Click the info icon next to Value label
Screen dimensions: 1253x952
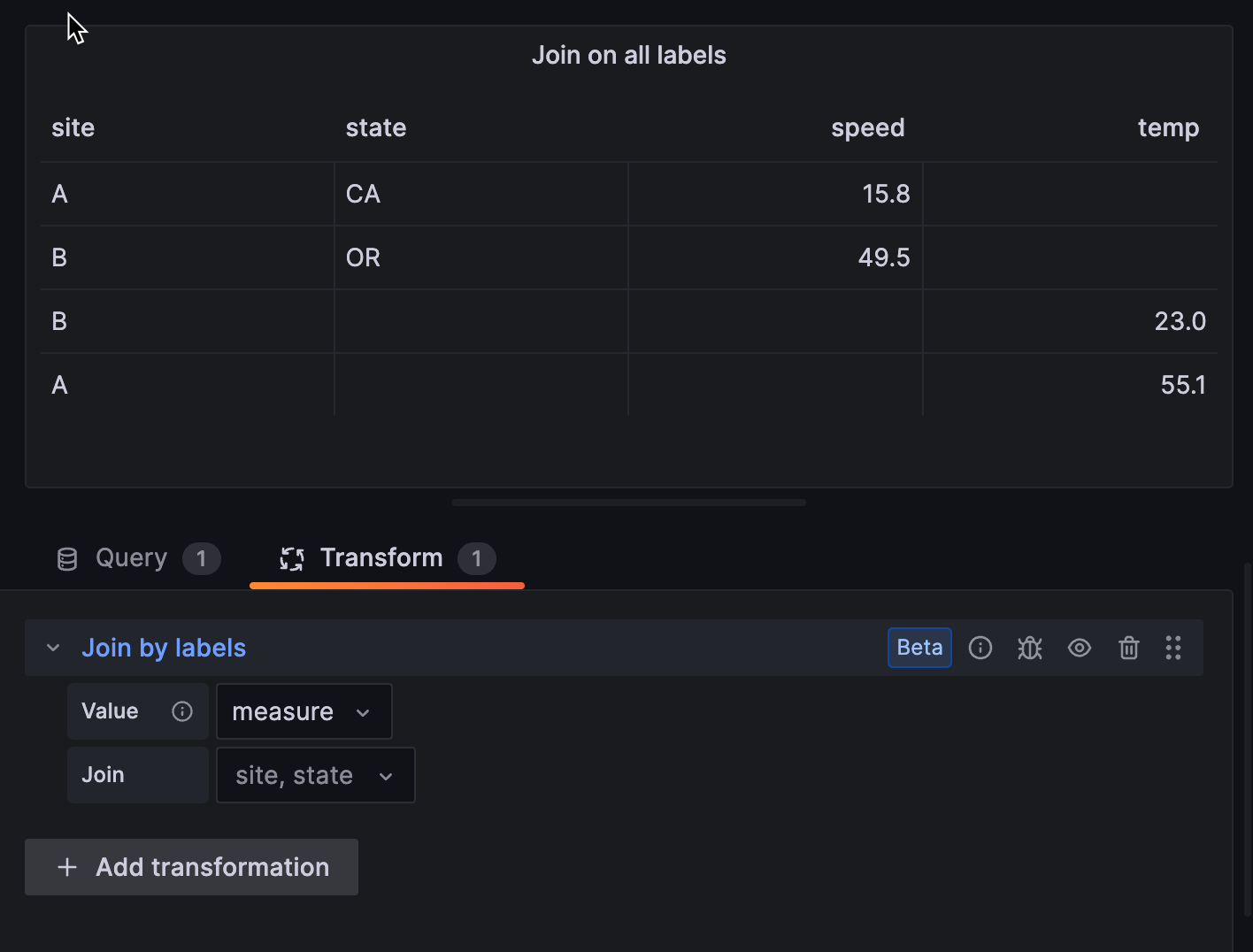point(181,710)
